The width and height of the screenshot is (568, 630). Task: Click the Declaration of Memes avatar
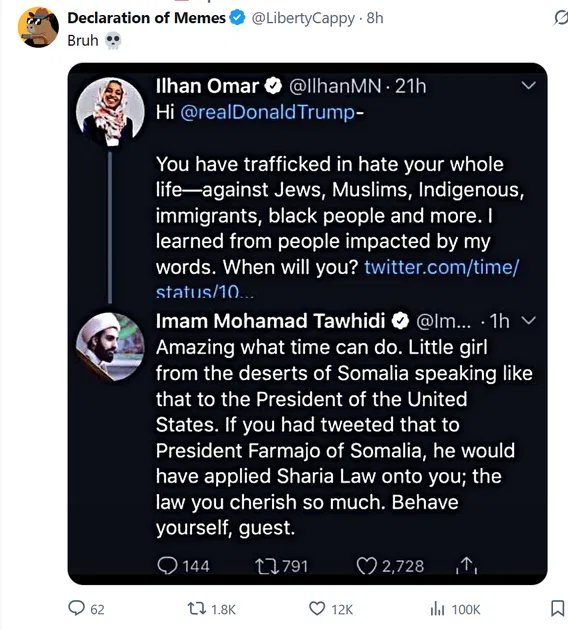coord(39,28)
